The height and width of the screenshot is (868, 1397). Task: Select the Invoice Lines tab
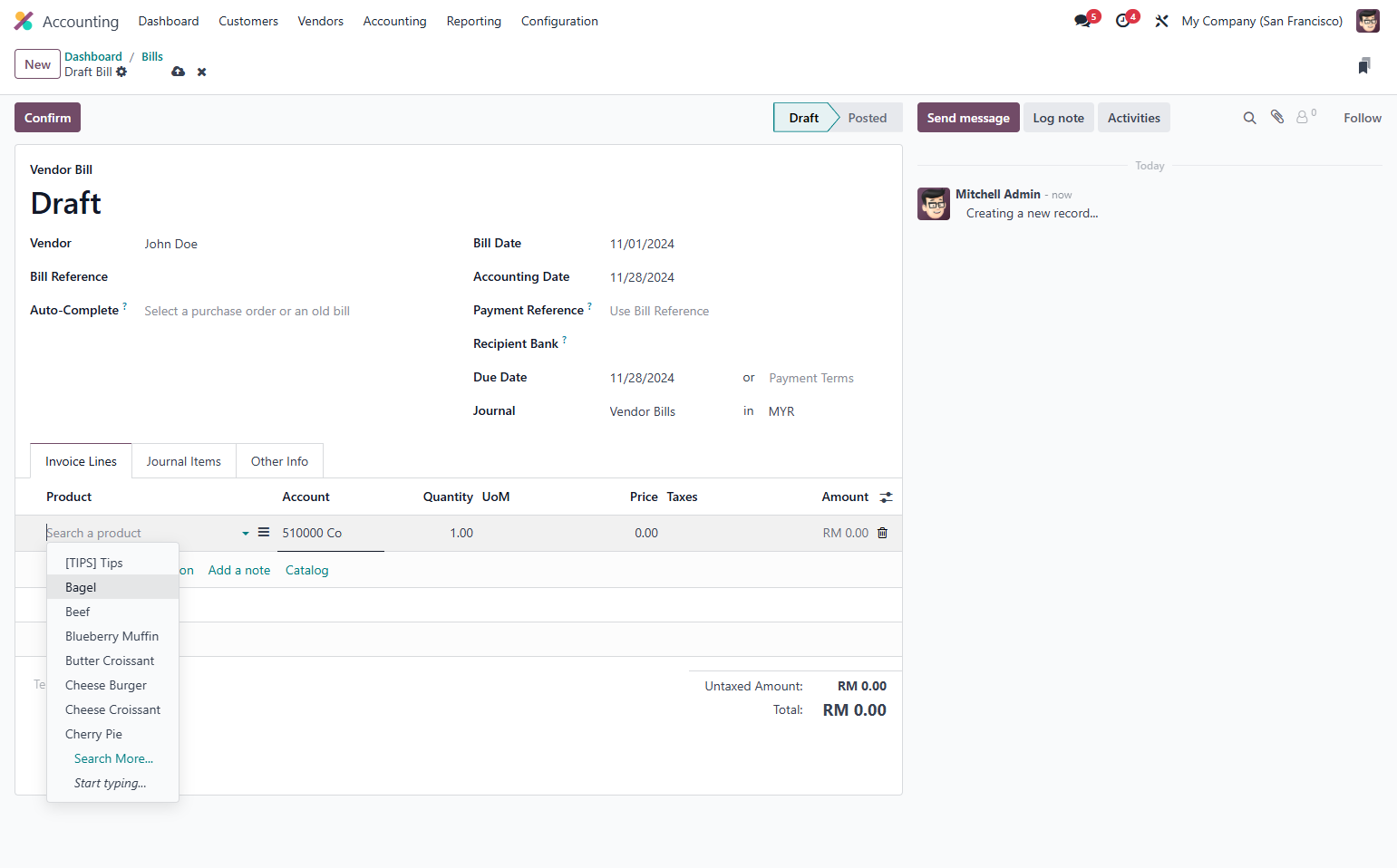point(81,461)
